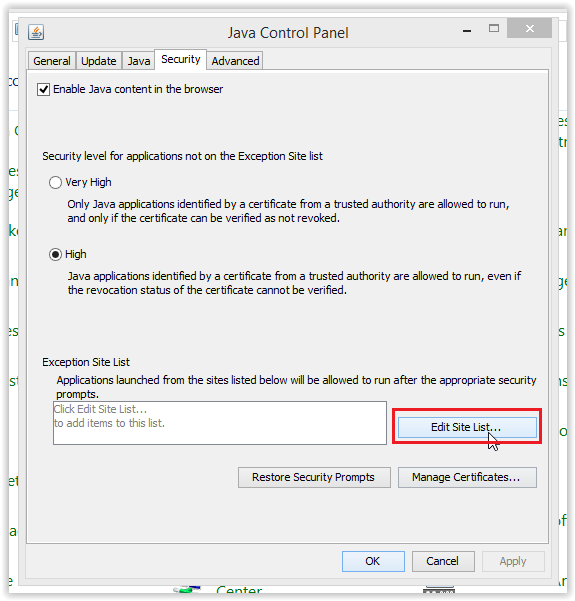Select the Java tab
This screenshot has height=601, width=575.
point(138,61)
